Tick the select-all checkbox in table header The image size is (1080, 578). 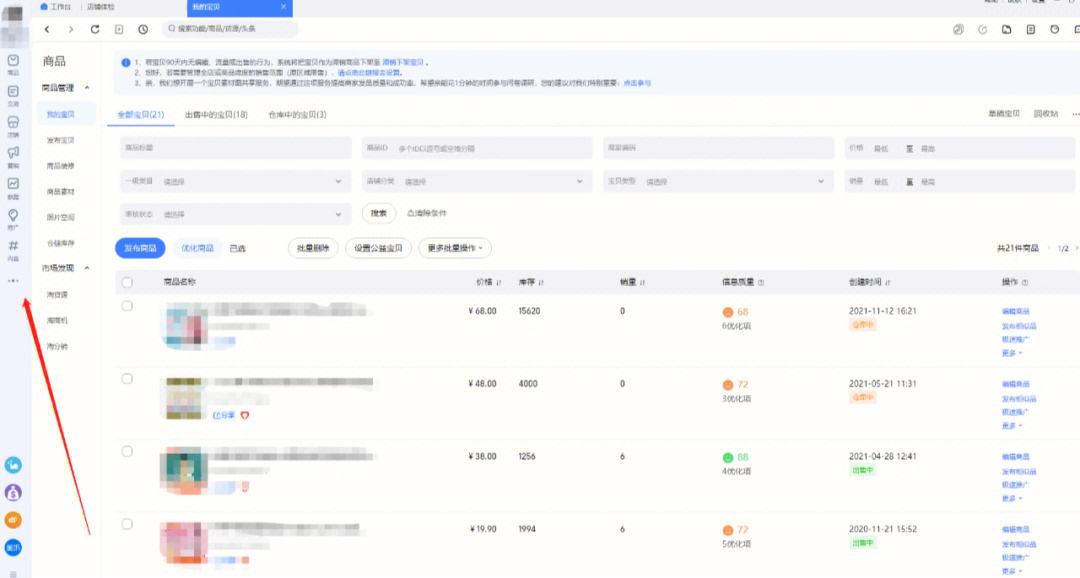click(127, 283)
